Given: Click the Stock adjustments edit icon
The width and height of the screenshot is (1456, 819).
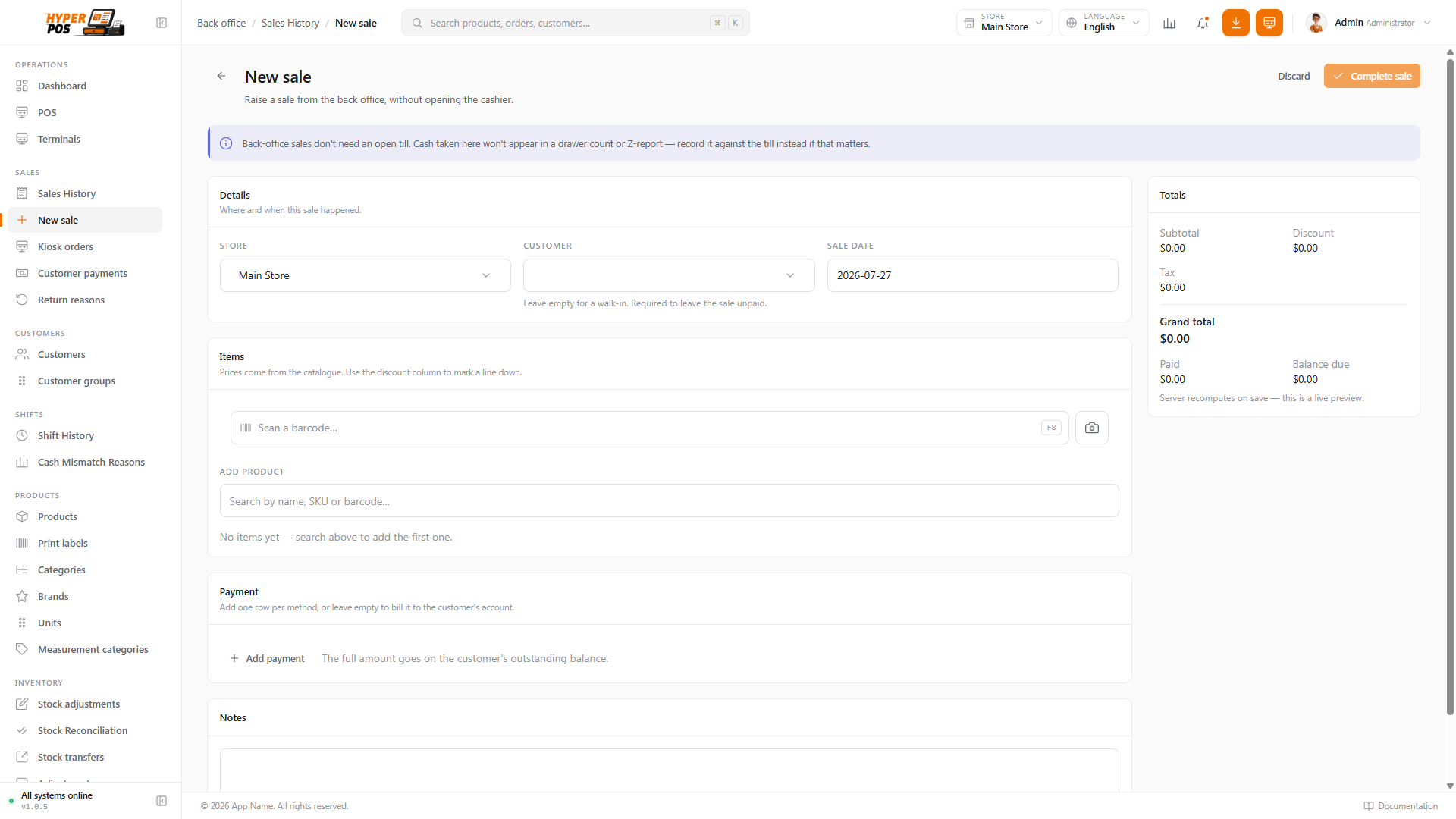Looking at the screenshot, I should pos(22,704).
